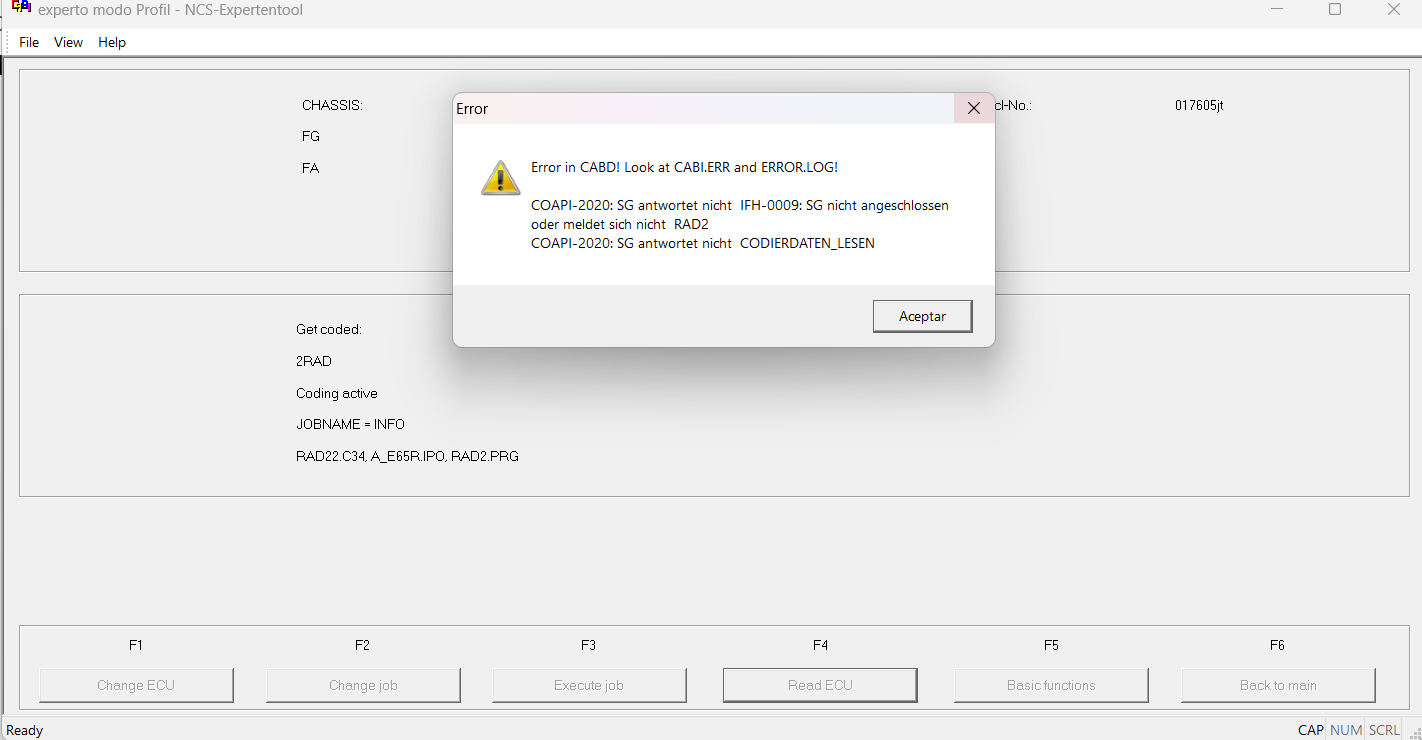Close the NCS-Expertentool main window

[1393, 9]
